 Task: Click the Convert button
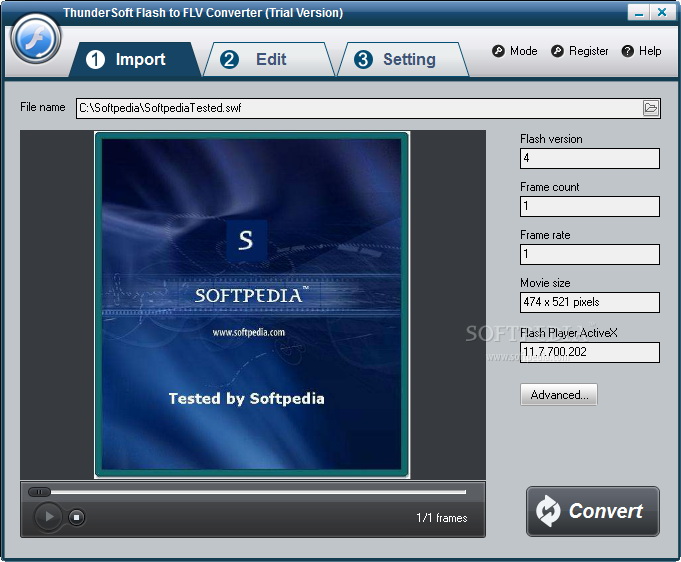[593, 511]
